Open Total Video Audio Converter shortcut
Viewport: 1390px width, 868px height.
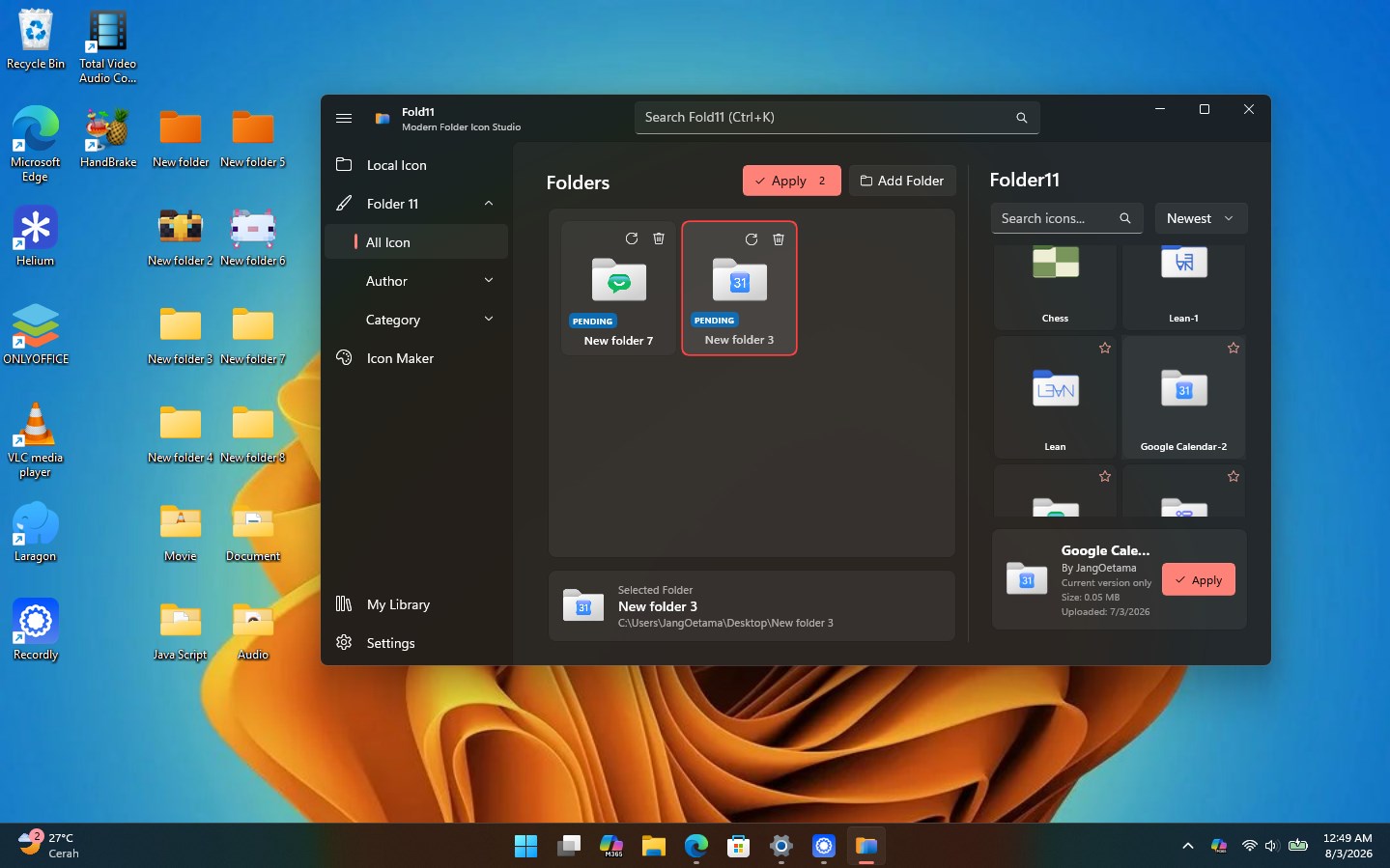pos(107,47)
